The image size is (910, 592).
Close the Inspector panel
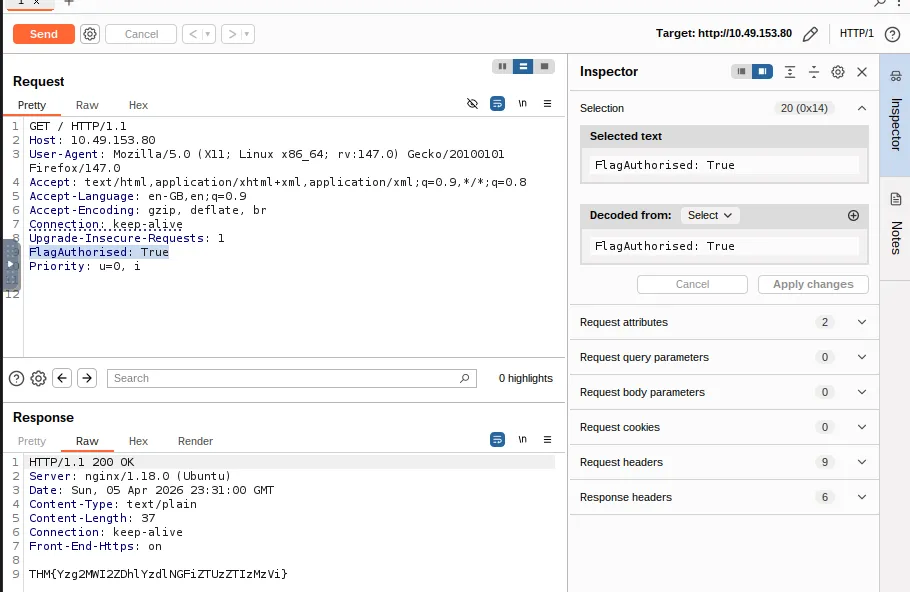pyautogui.click(x=861, y=72)
